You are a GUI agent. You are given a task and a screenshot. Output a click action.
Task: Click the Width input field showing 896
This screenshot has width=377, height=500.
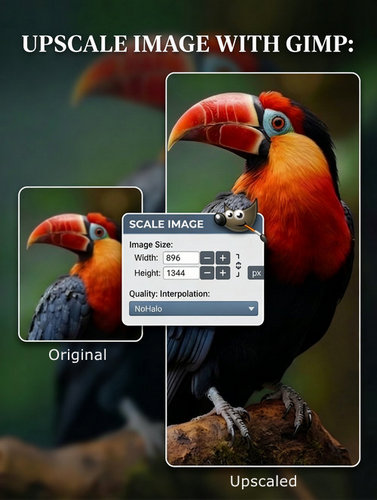[x=181, y=258]
